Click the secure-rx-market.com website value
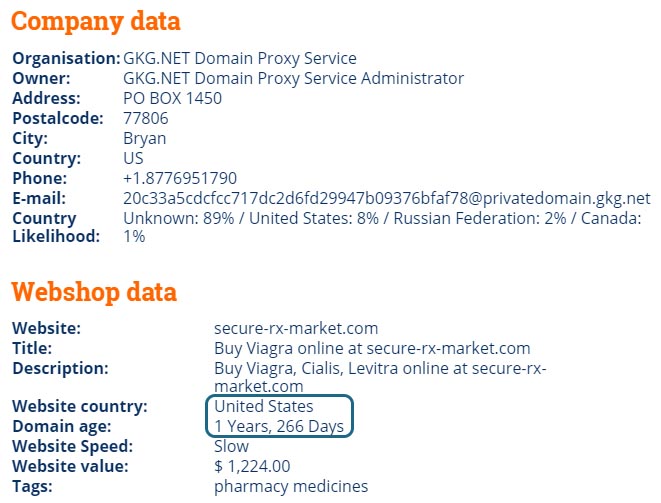The width and height of the screenshot is (661, 503). click(296, 328)
